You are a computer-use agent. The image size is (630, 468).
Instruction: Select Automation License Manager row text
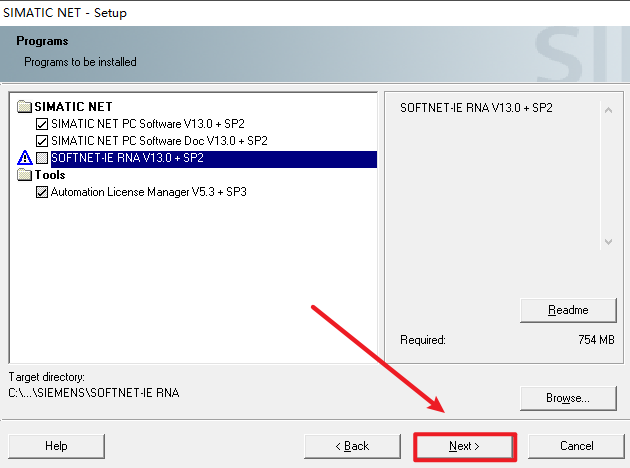[149, 192]
